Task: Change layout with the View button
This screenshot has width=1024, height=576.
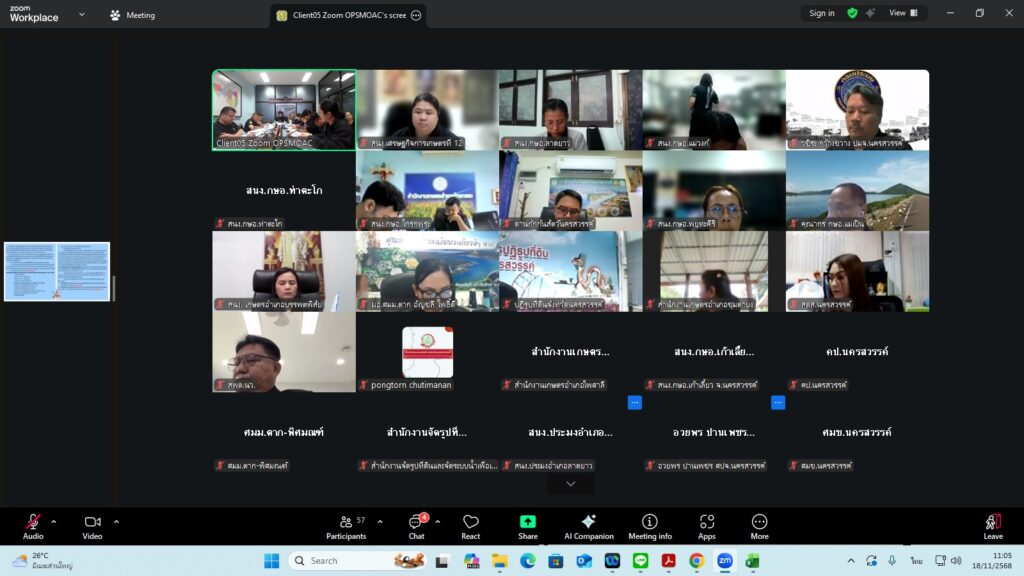Action: coord(902,13)
